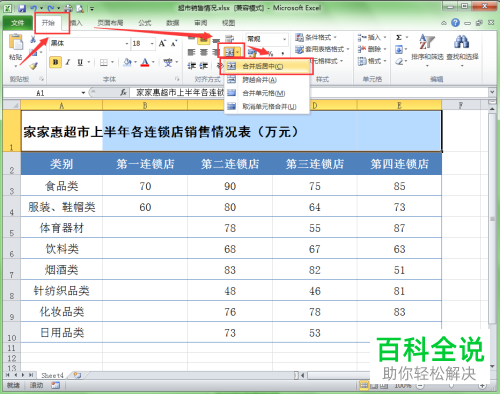Open the 文件 File tab

point(17,23)
